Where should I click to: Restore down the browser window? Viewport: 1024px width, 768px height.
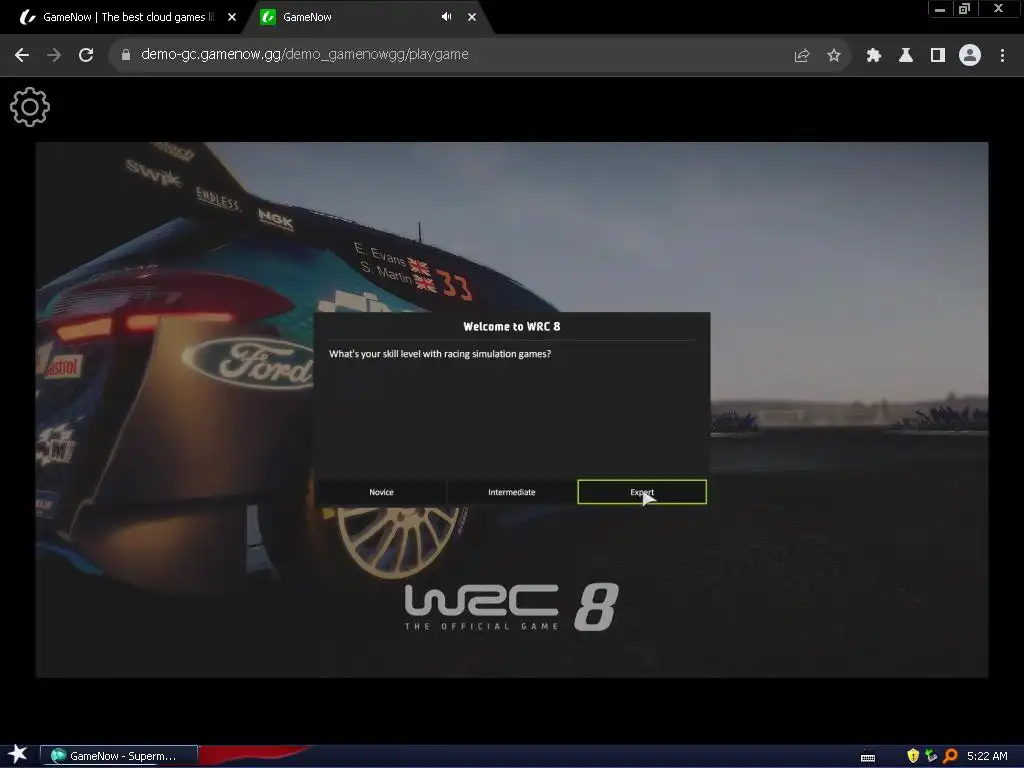[964, 9]
